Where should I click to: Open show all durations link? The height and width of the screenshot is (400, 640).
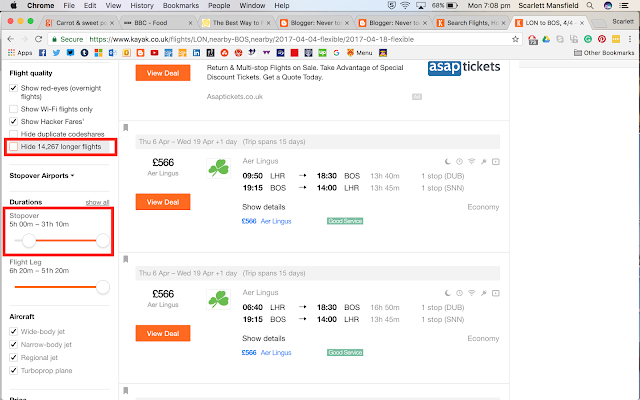click(x=97, y=202)
